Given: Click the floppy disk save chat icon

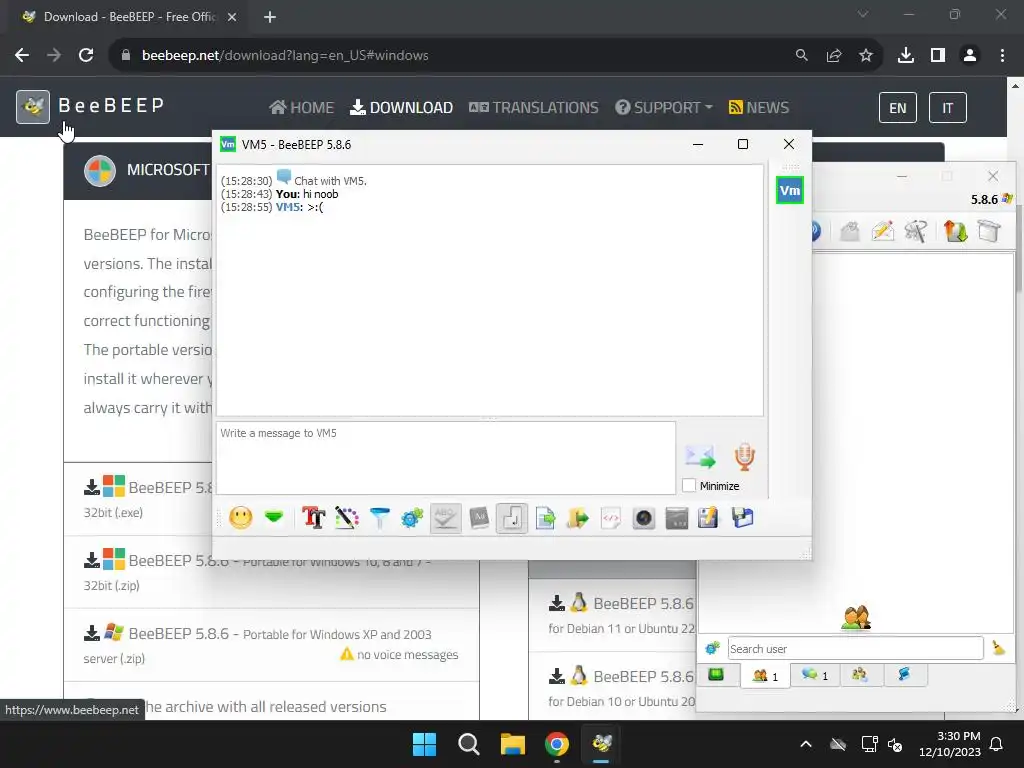Looking at the screenshot, I should coord(743,518).
